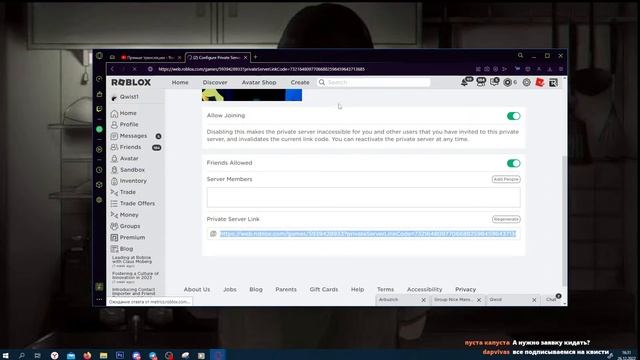This screenshot has width=640, height=360.
Task: Close the Arbuzich chat tab
Action: point(423,300)
